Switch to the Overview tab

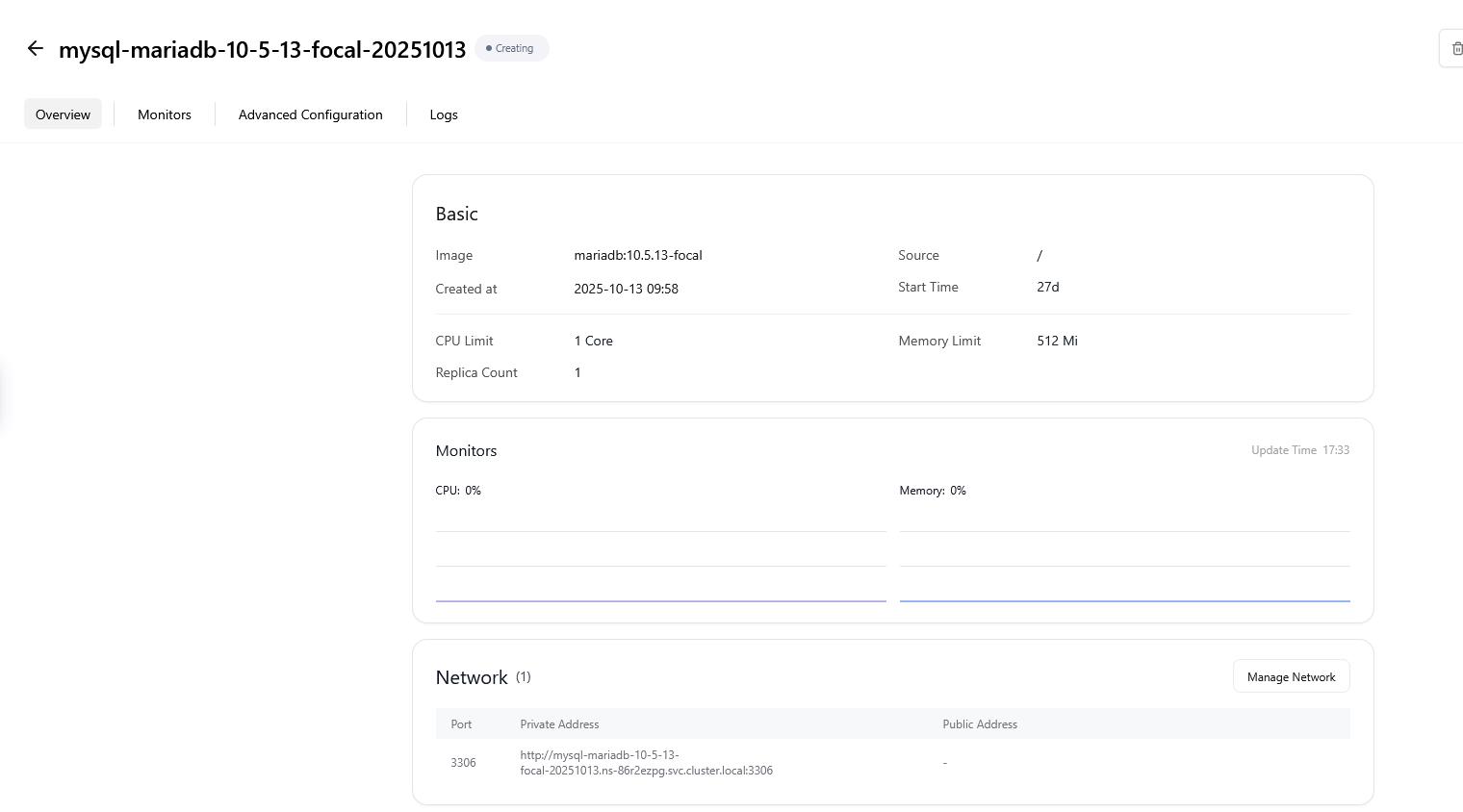click(x=63, y=114)
